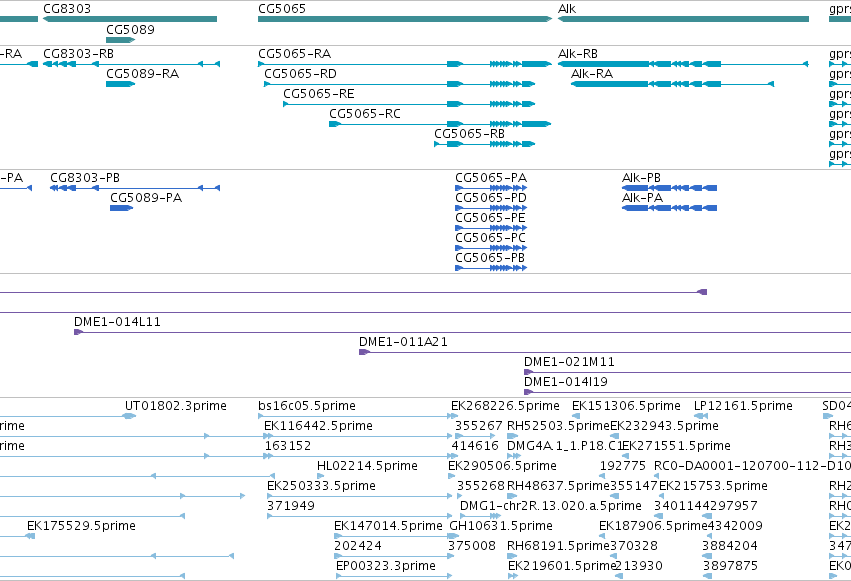Select the EK187906.5prime EST label
Viewport: 851px width, 581px height.
click(653, 526)
